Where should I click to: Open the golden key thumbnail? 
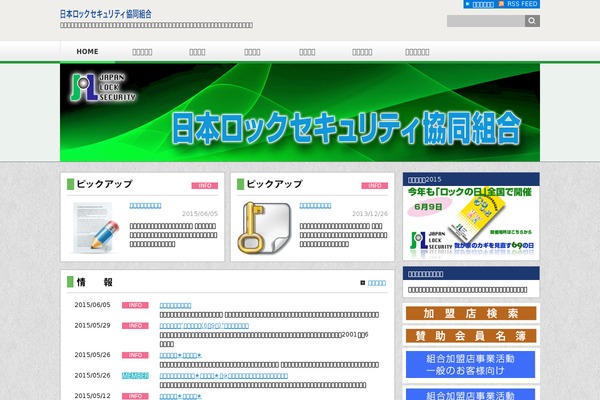pos(264,228)
